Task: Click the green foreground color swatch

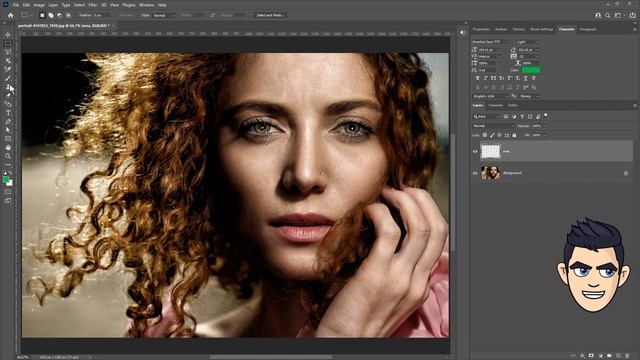Action: pyautogui.click(x=6, y=180)
